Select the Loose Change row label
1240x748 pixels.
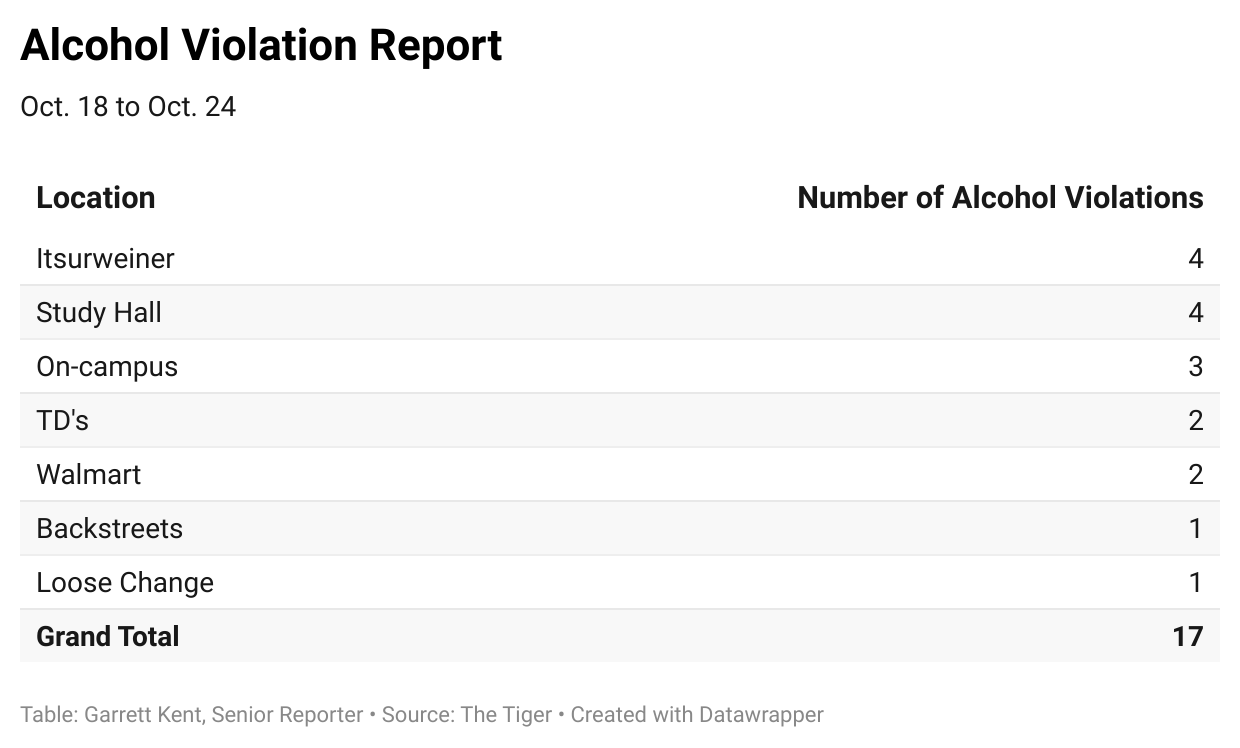pos(125,583)
